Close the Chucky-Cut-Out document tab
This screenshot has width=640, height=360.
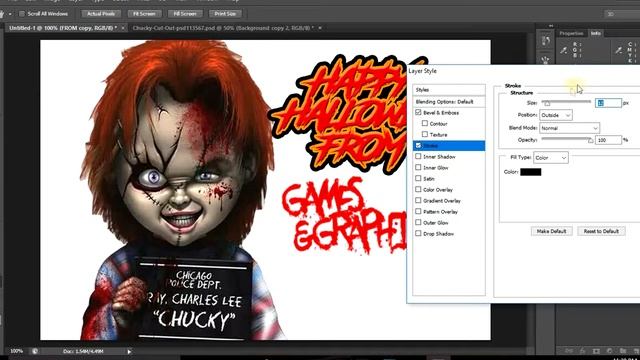pyautogui.click(x=320, y=28)
